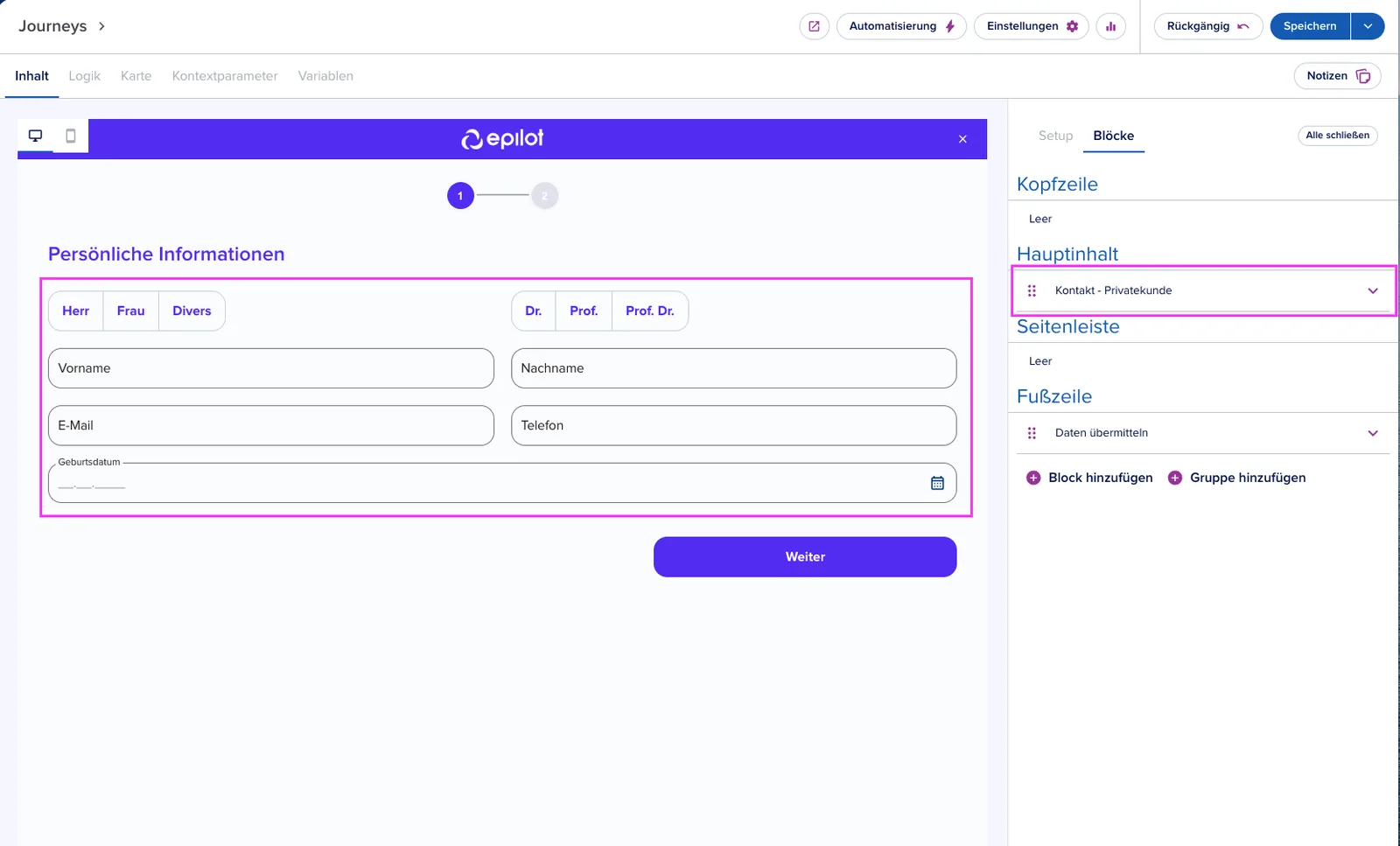The width and height of the screenshot is (1400, 846).
Task: Open the Variablen tab
Action: (325, 76)
